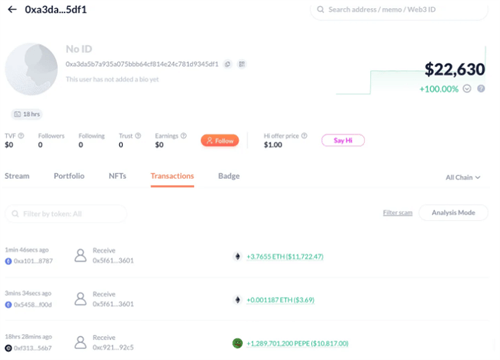500x360 pixels.
Task: Show the wallet address QR code icon
Action: click(x=242, y=64)
